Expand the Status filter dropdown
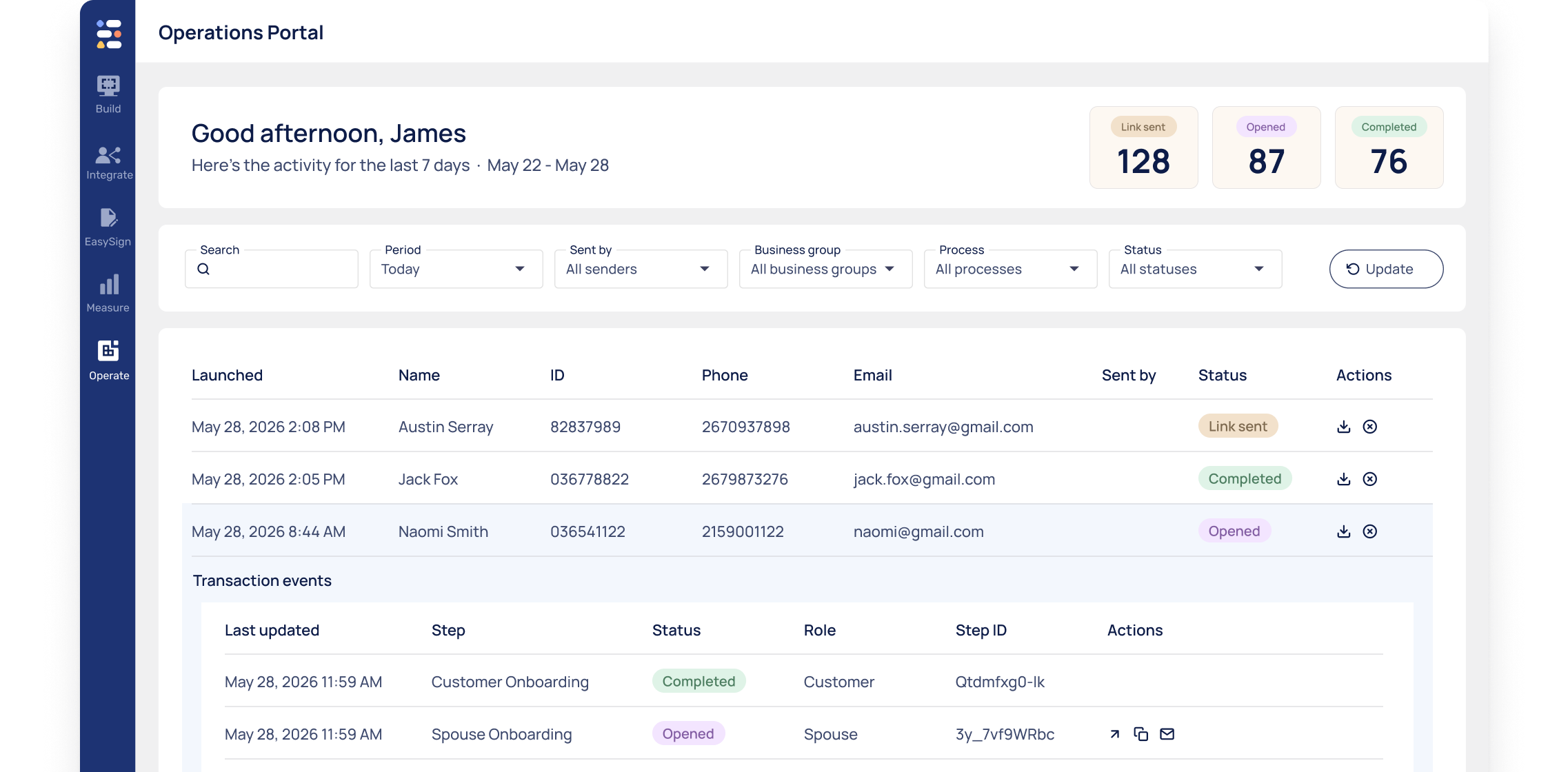 click(1196, 269)
